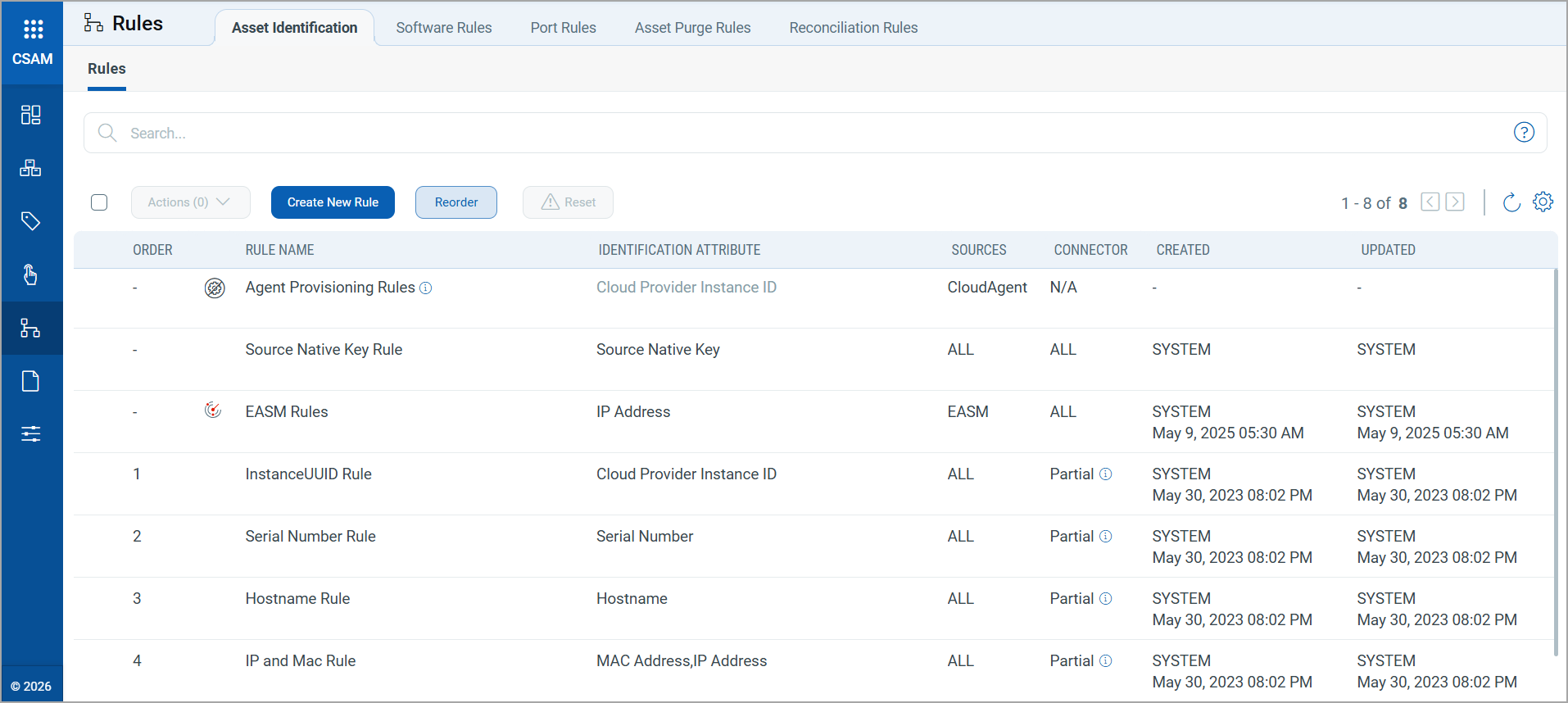
Task: Open table settings gear icon
Action: coord(1543,202)
